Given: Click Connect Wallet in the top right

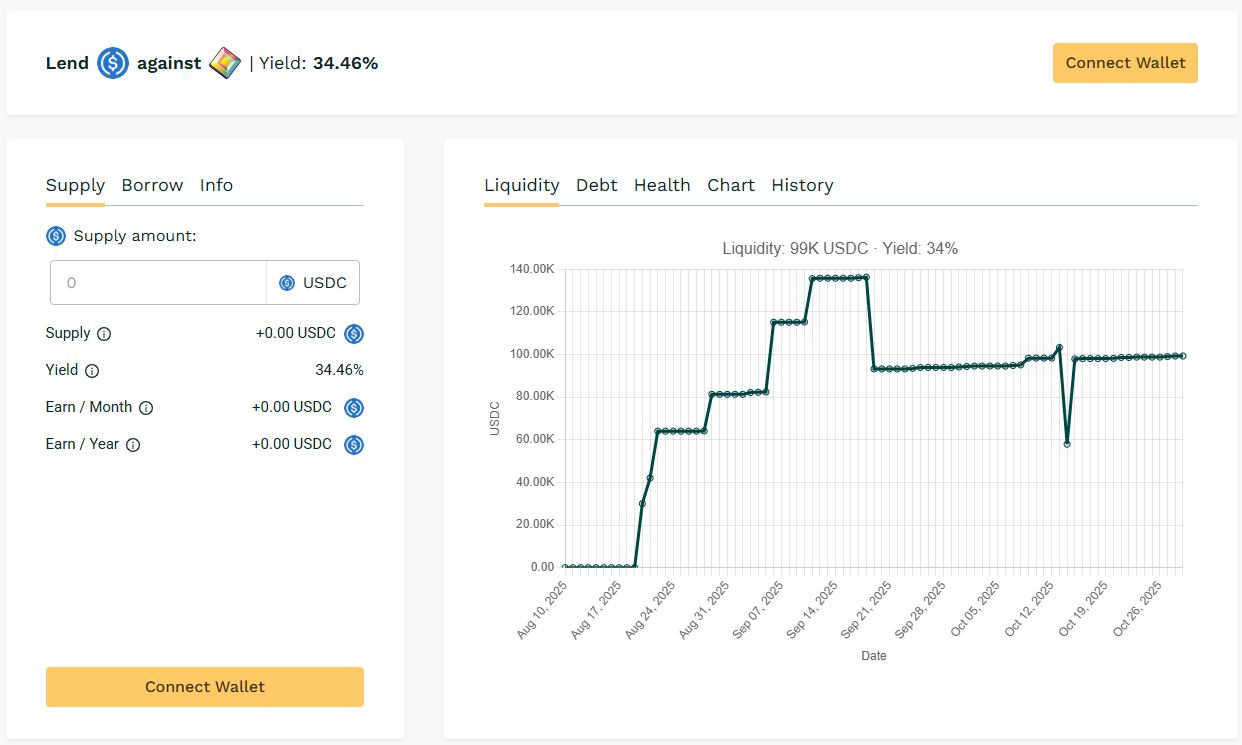Looking at the screenshot, I should (1124, 63).
